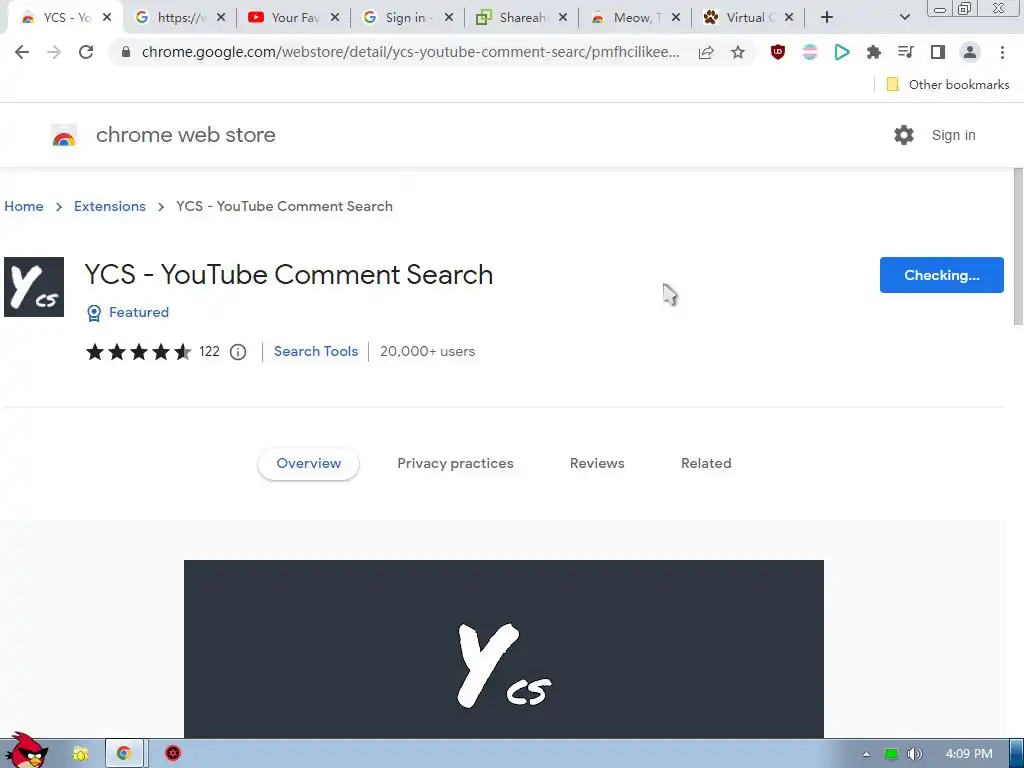This screenshot has height=768, width=1024.
Task: Select the Overview tab
Action: 308,464
